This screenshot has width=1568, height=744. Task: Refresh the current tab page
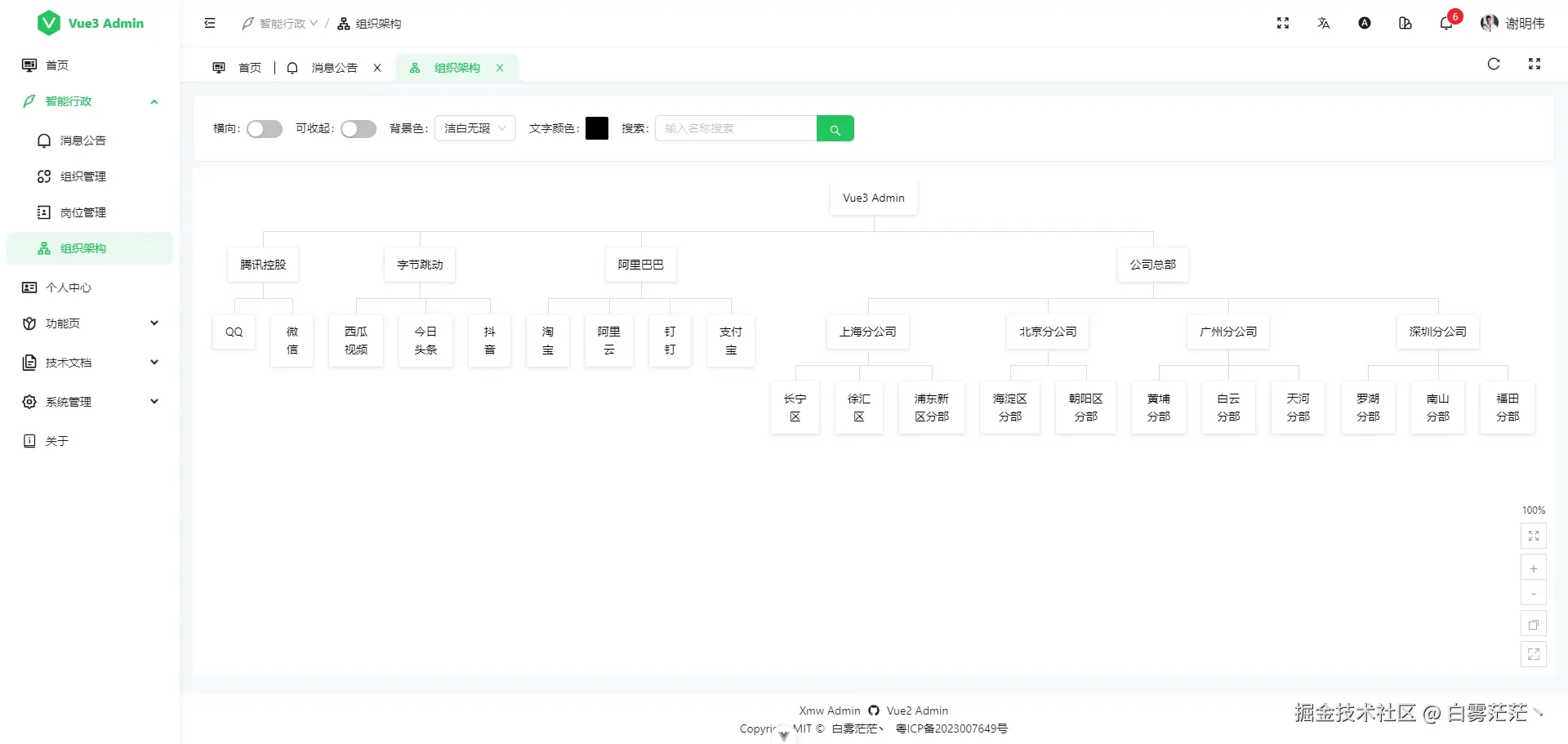[x=1494, y=64]
